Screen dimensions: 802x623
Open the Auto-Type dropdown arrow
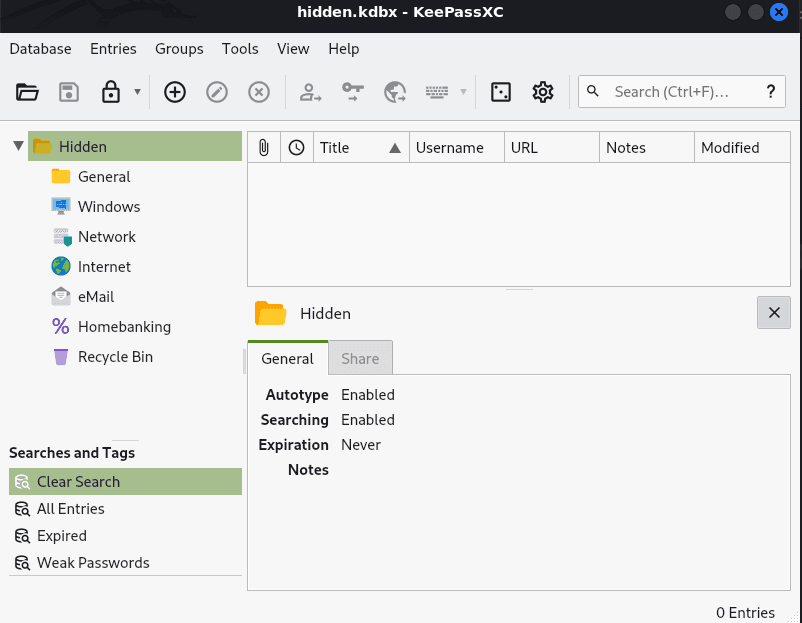(x=463, y=92)
